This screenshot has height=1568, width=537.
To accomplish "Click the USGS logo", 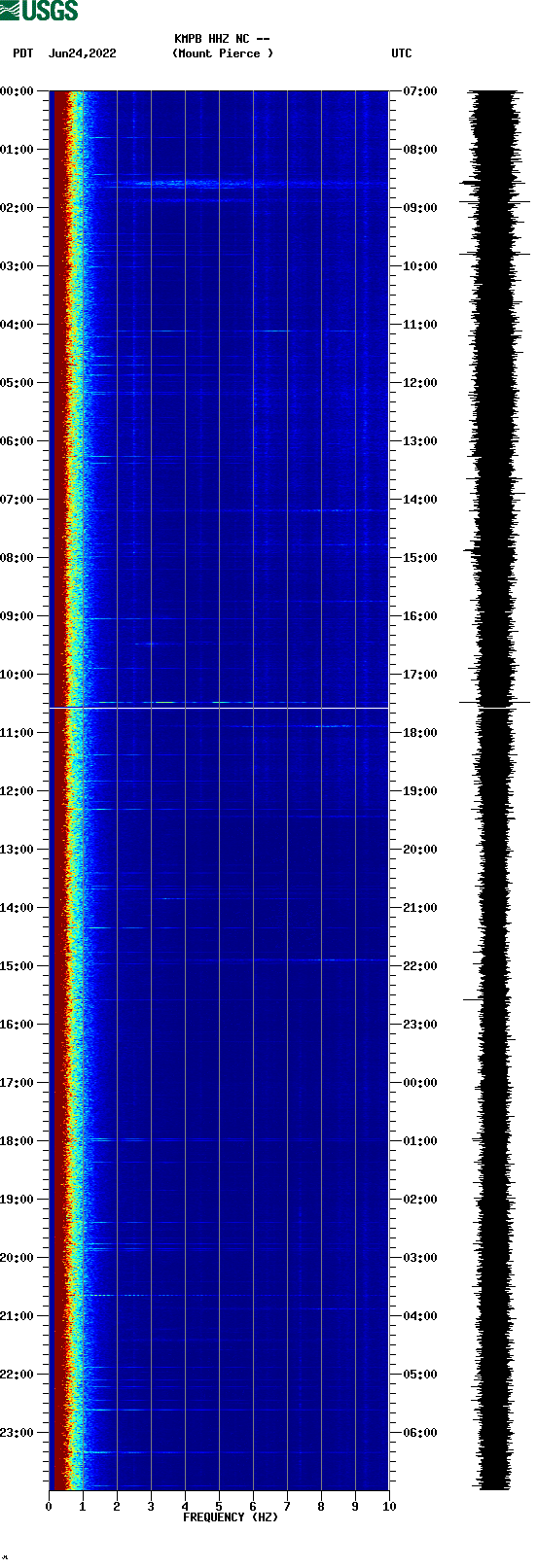I will tap(39, 11).
